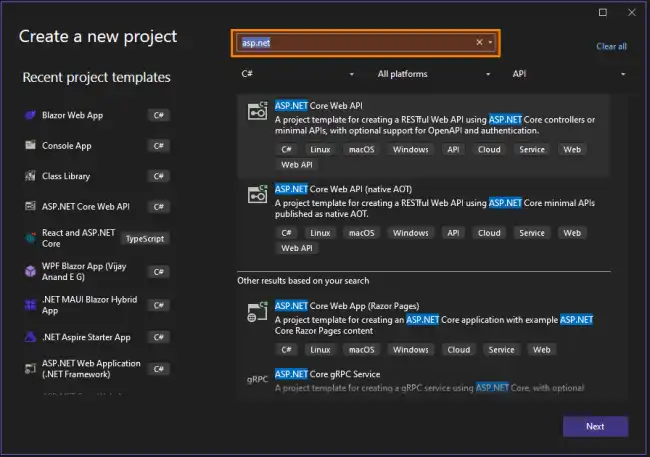
Task: Open the C# language filter dropdown
Action: (298, 74)
